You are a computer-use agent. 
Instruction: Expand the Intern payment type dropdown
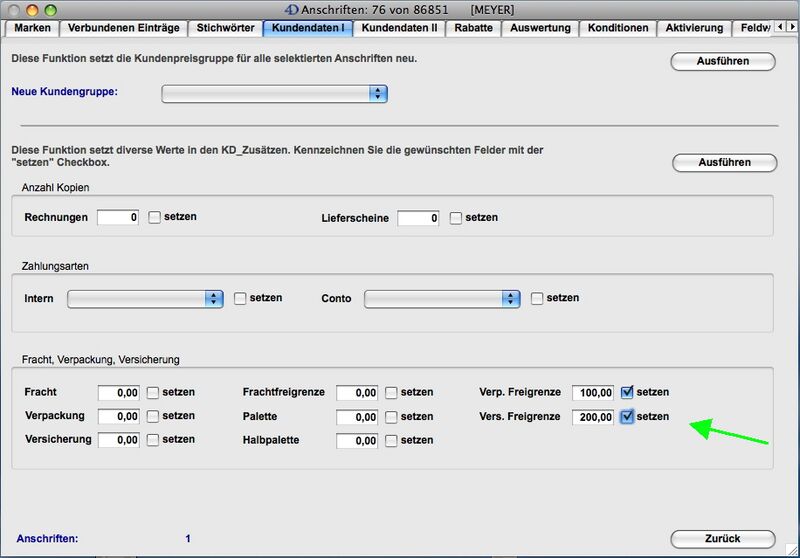(145, 299)
